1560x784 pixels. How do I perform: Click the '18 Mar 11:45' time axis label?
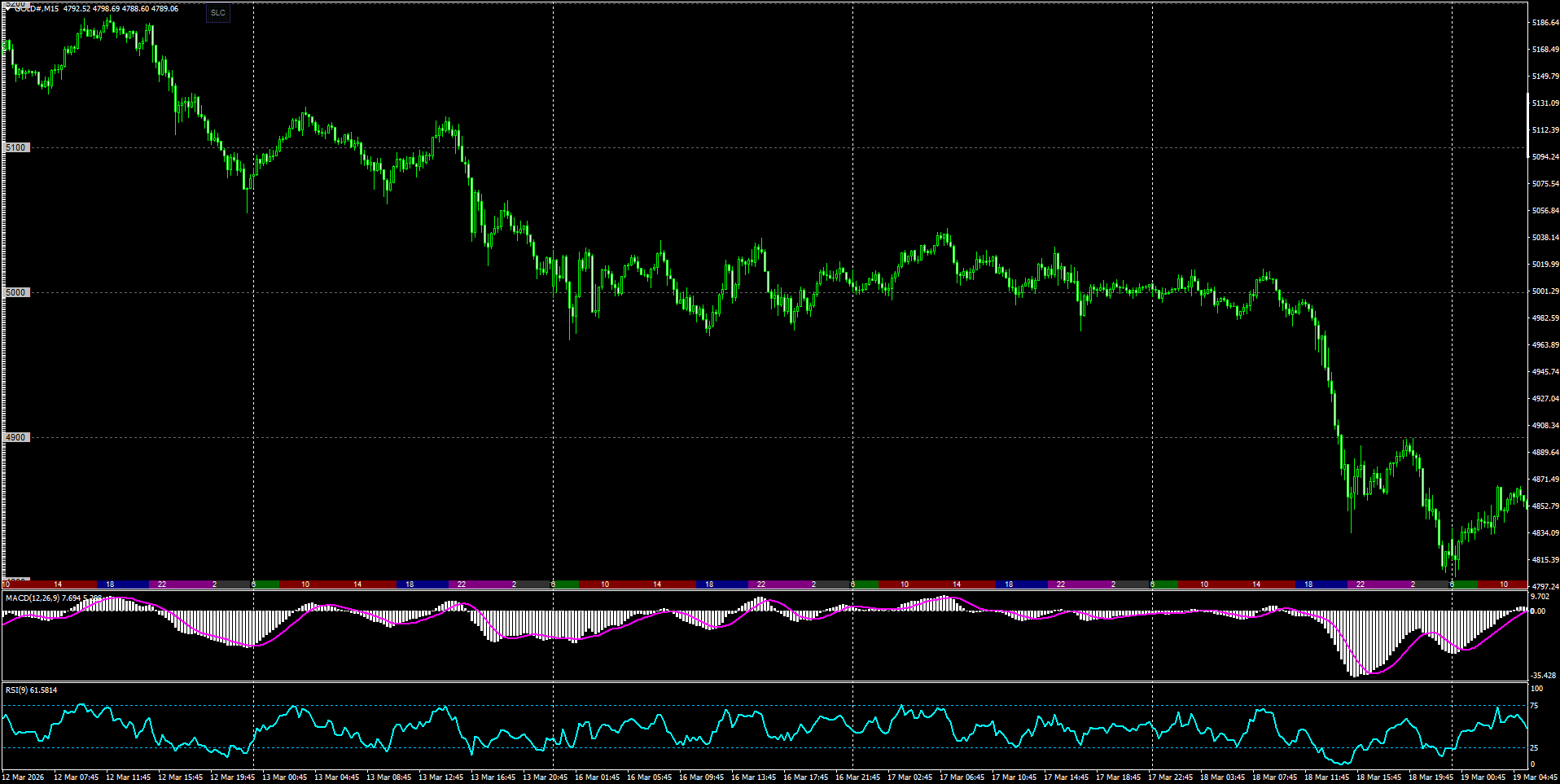(x=1326, y=777)
